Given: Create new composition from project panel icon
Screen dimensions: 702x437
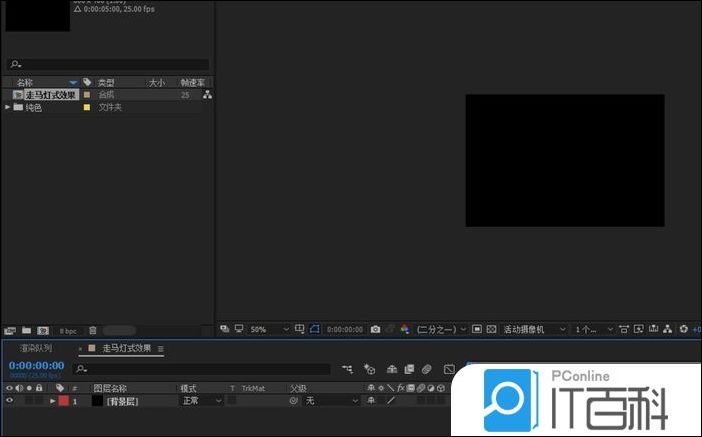Looking at the screenshot, I should coord(43,330).
